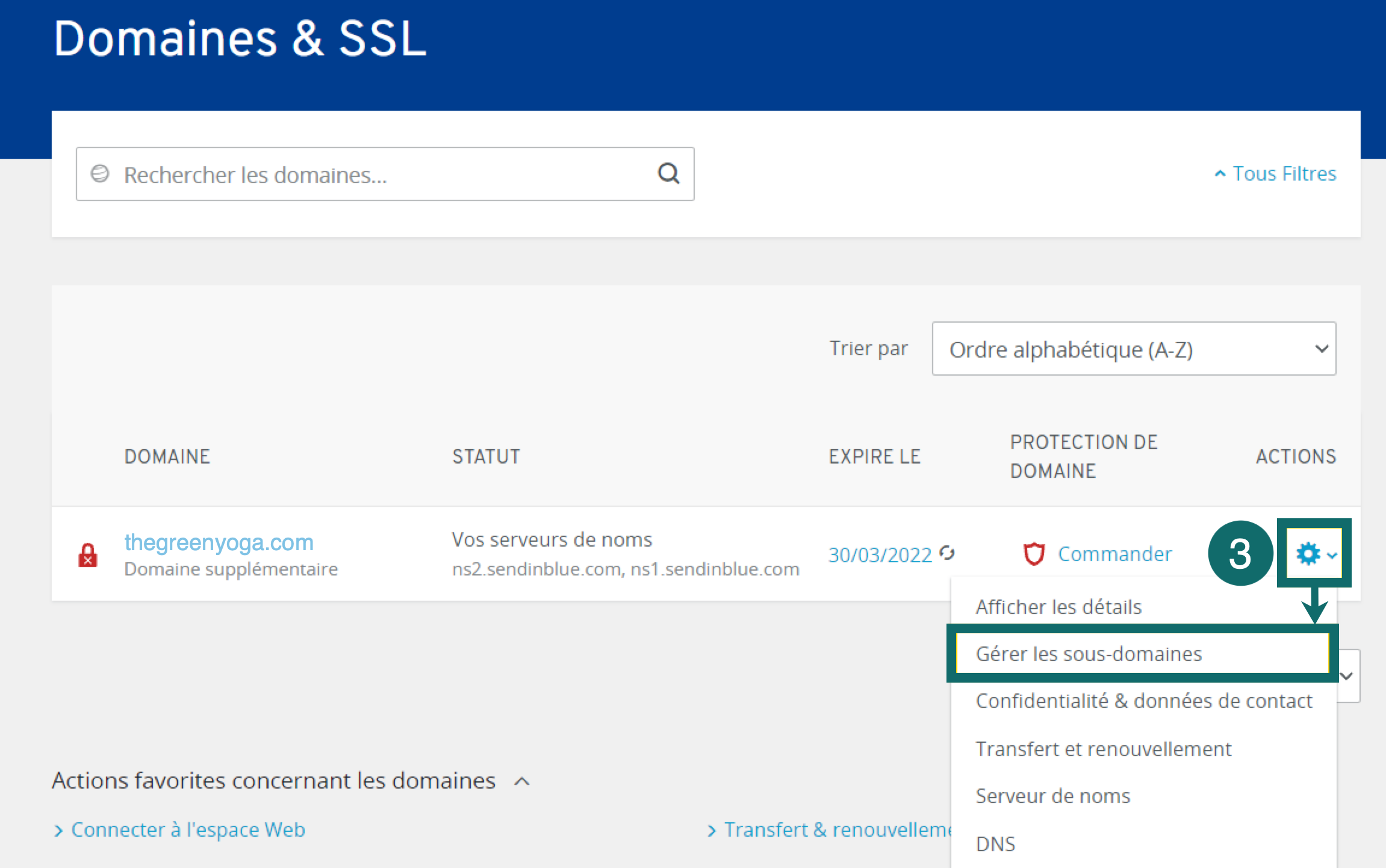Click the chevron before Transfert & renouvellement link

[x=712, y=831]
